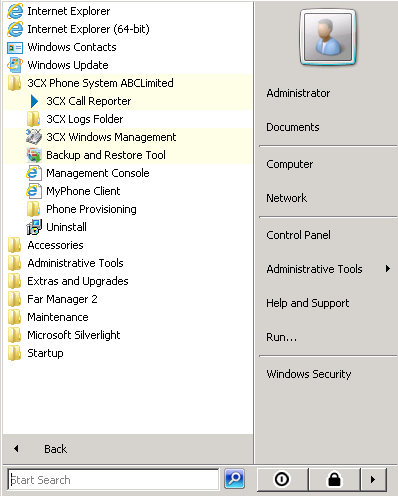Open Administrative Tools in right pane

(314, 269)
